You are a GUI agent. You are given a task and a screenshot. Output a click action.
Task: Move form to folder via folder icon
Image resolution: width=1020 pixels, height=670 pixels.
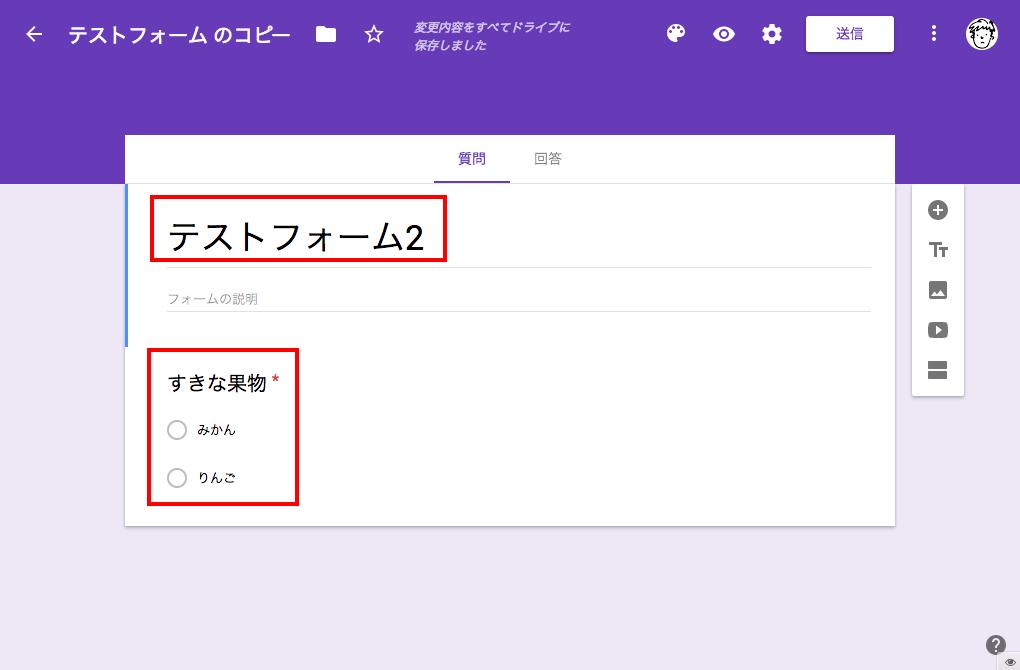pyautogui.click(x=326, y=34)
